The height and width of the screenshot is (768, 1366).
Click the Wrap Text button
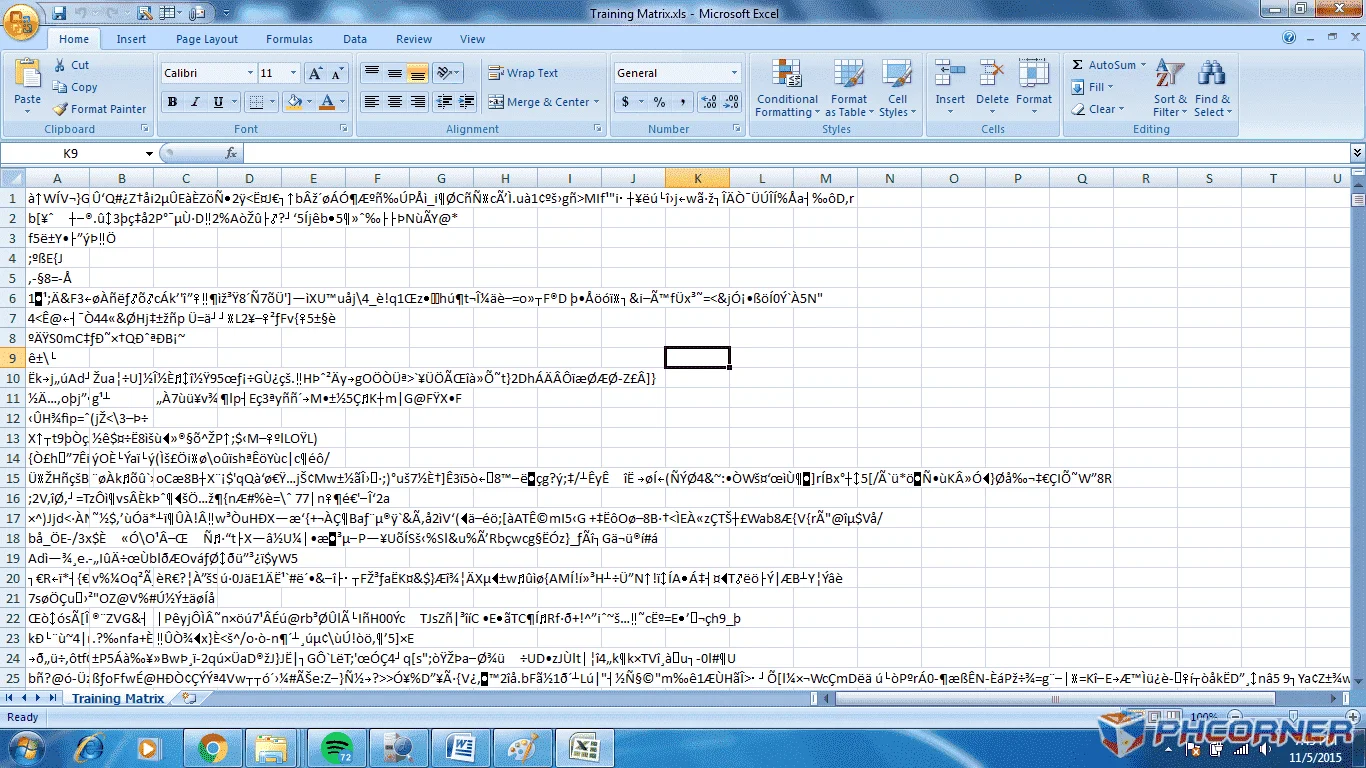pos(523,73)
